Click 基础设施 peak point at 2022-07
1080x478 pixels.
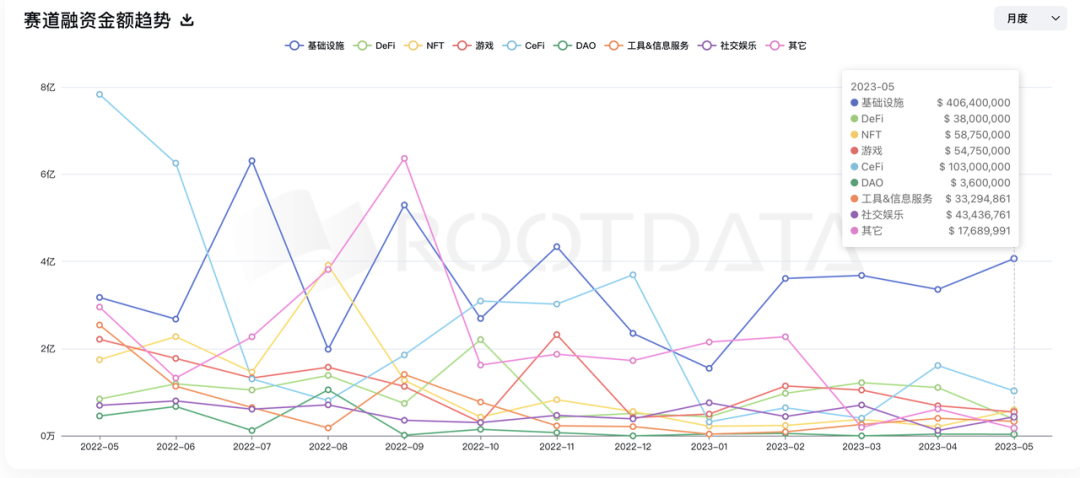click(252, 161)
